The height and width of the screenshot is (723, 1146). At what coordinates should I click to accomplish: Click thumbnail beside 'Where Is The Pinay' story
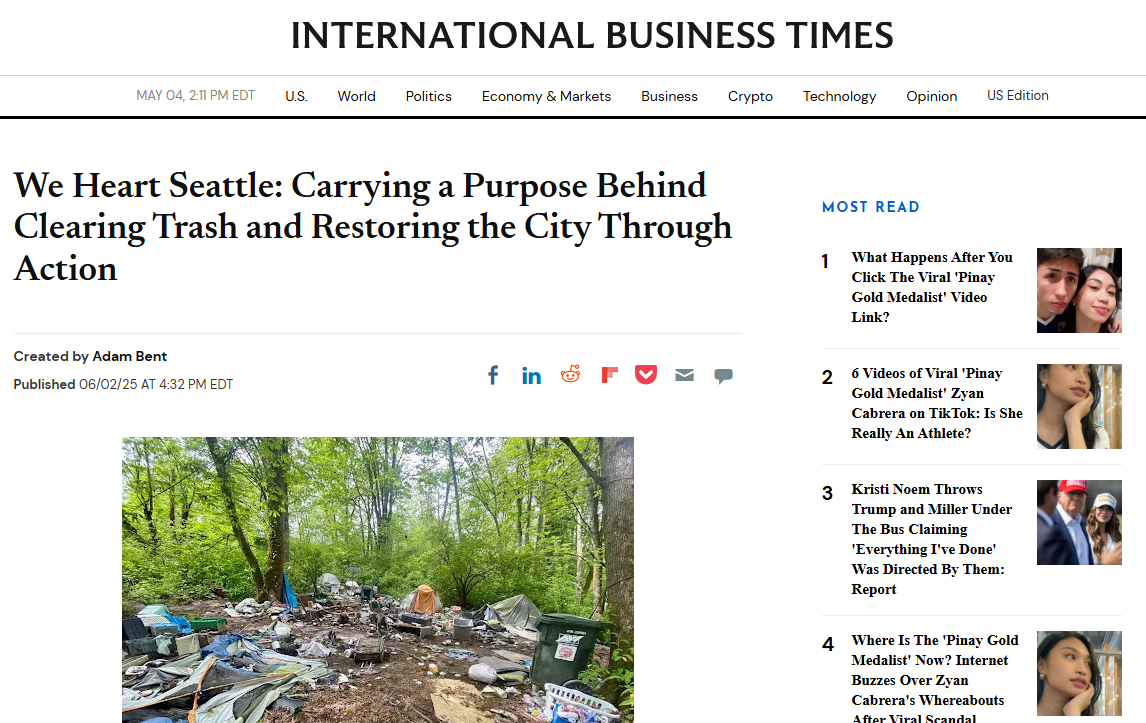(x=1079, y=673)
